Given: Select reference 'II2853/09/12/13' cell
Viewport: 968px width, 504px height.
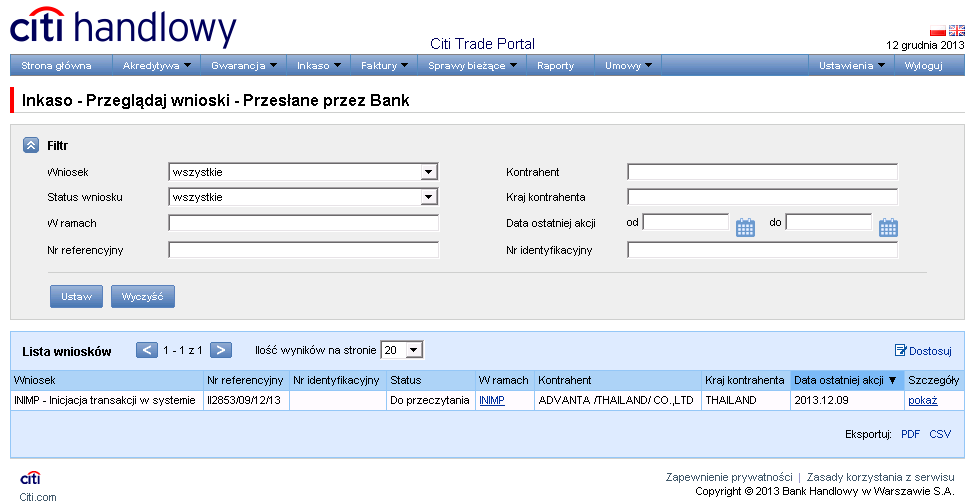Looking at the screenshot, I should pos(246,400).
